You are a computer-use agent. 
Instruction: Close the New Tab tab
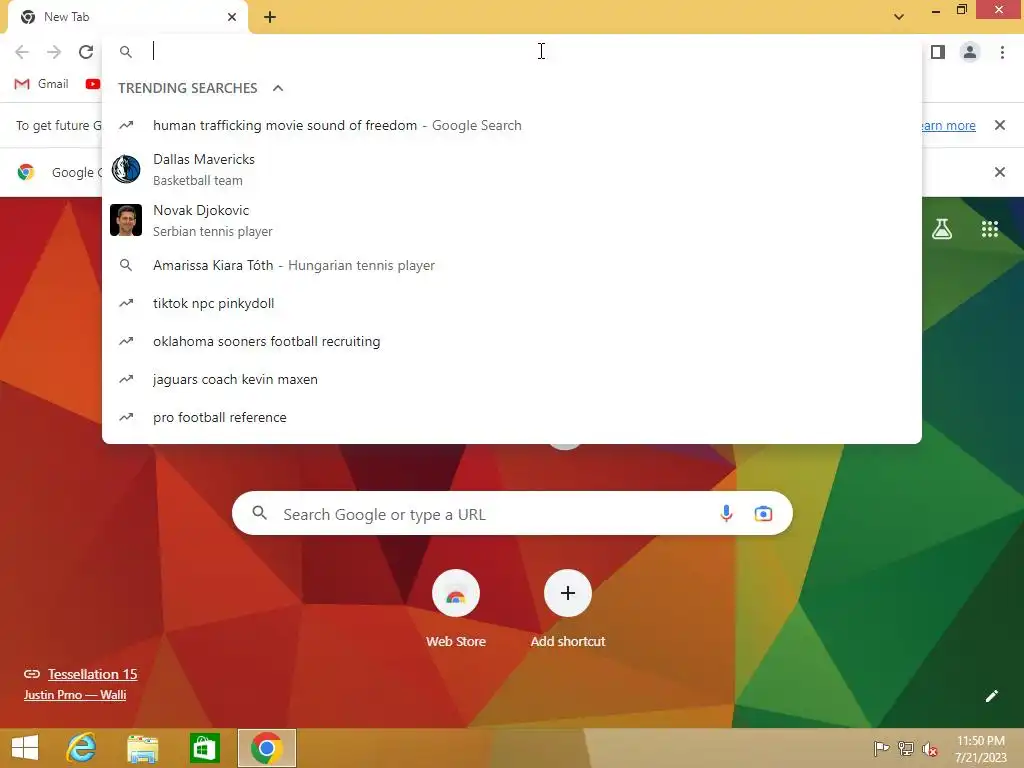[232, 17]
